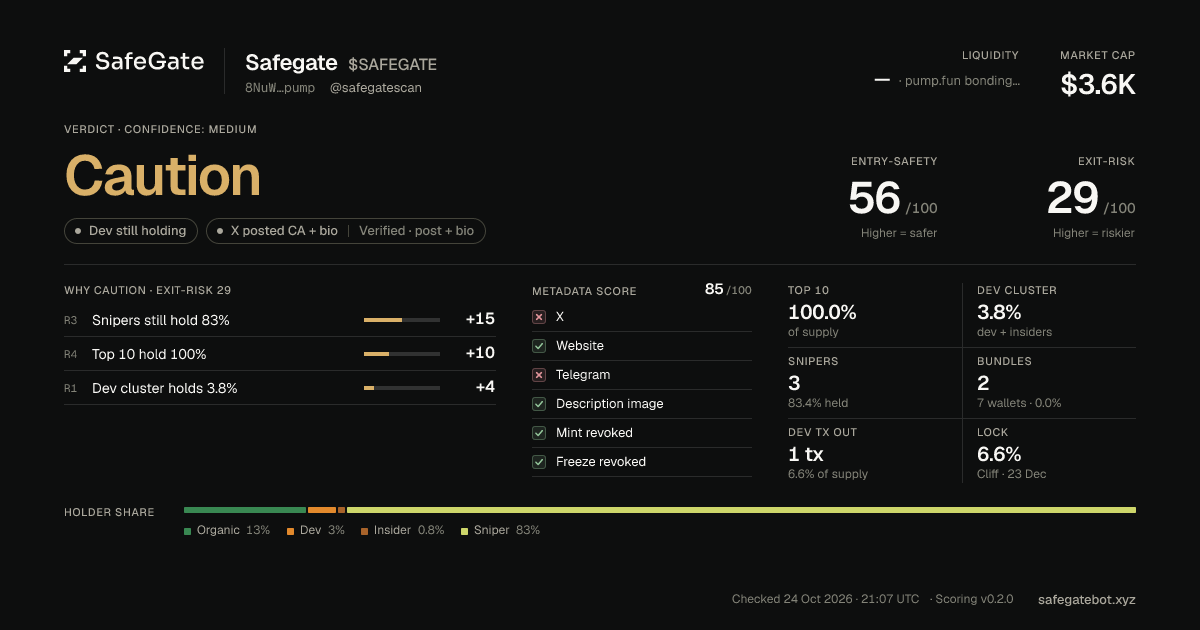The width and height of the screenshot is (1200, 630).
Task: Click the +15 risk value
Action: point(480,320)
